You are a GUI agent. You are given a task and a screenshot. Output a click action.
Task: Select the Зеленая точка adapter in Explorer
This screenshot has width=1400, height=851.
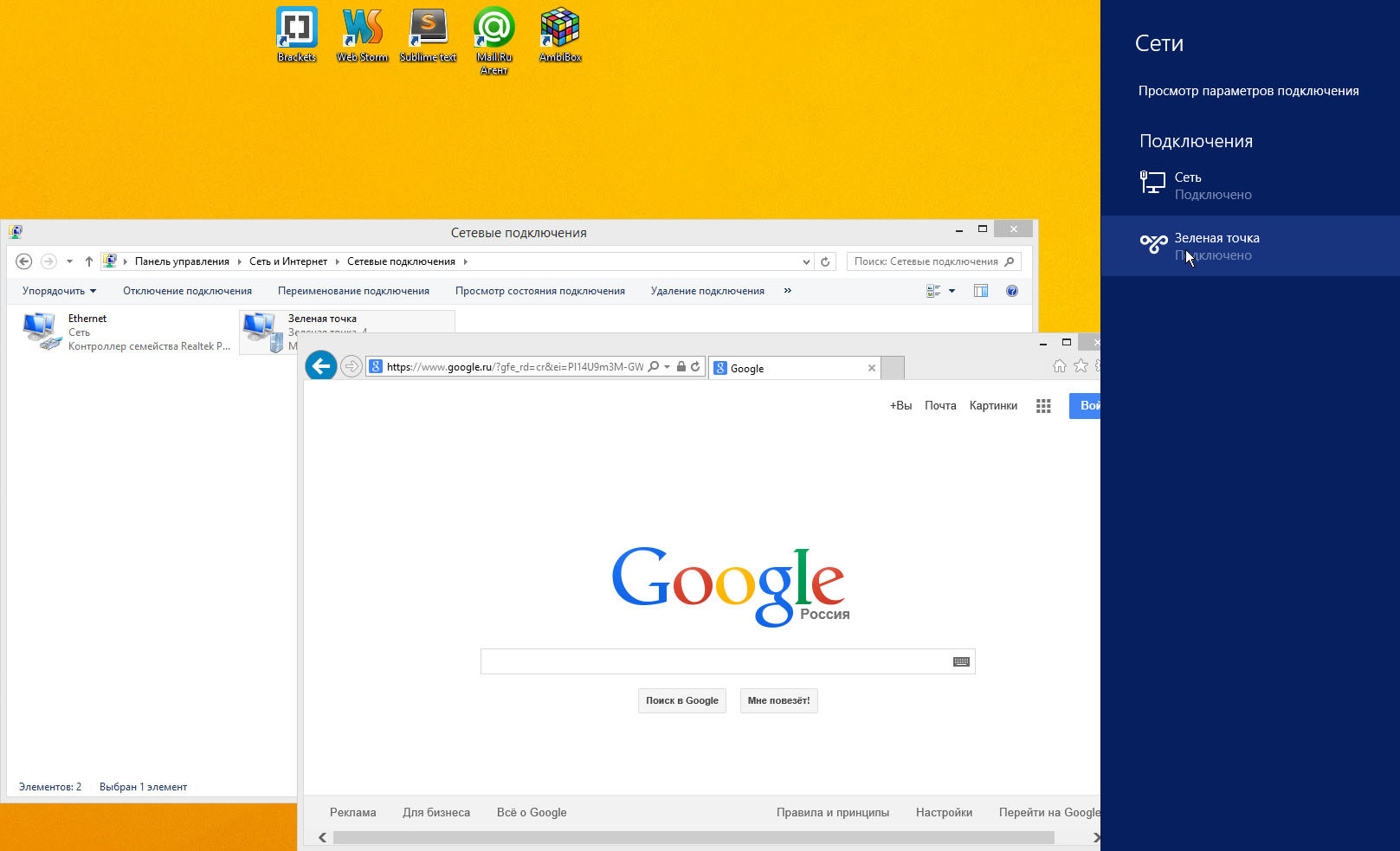pos(346,332)
